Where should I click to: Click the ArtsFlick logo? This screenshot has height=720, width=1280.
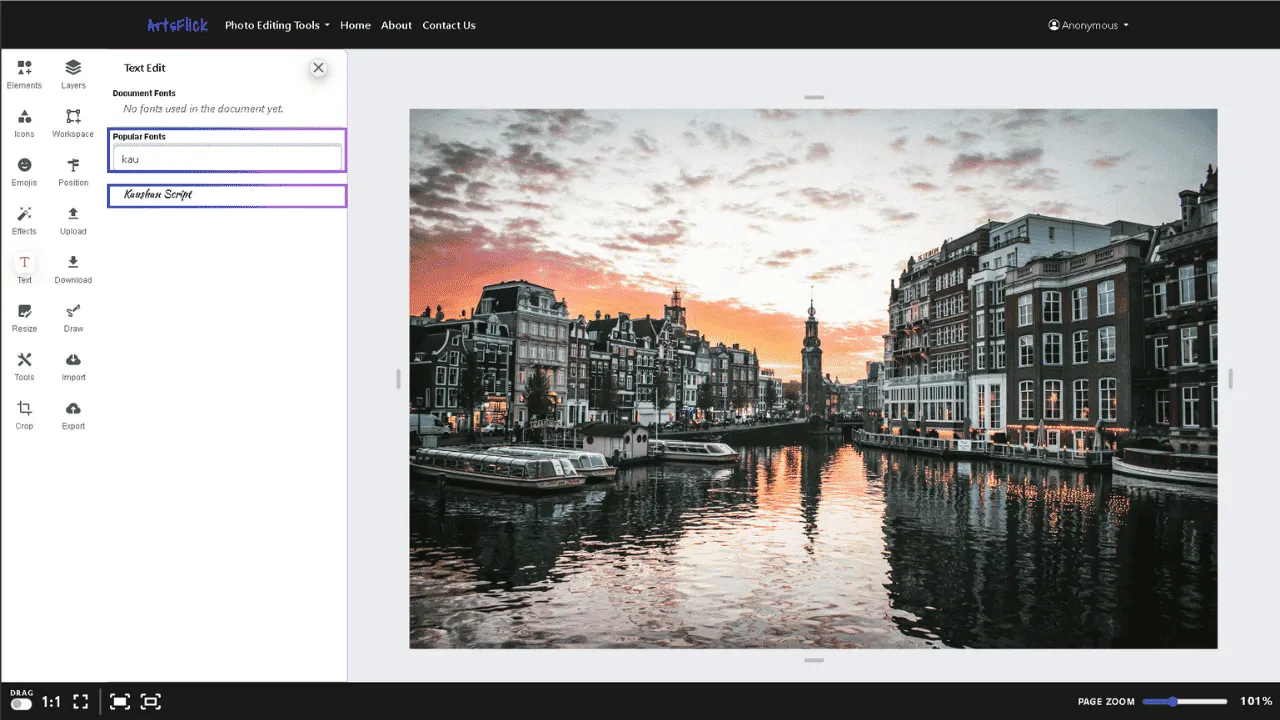point(178,25)
